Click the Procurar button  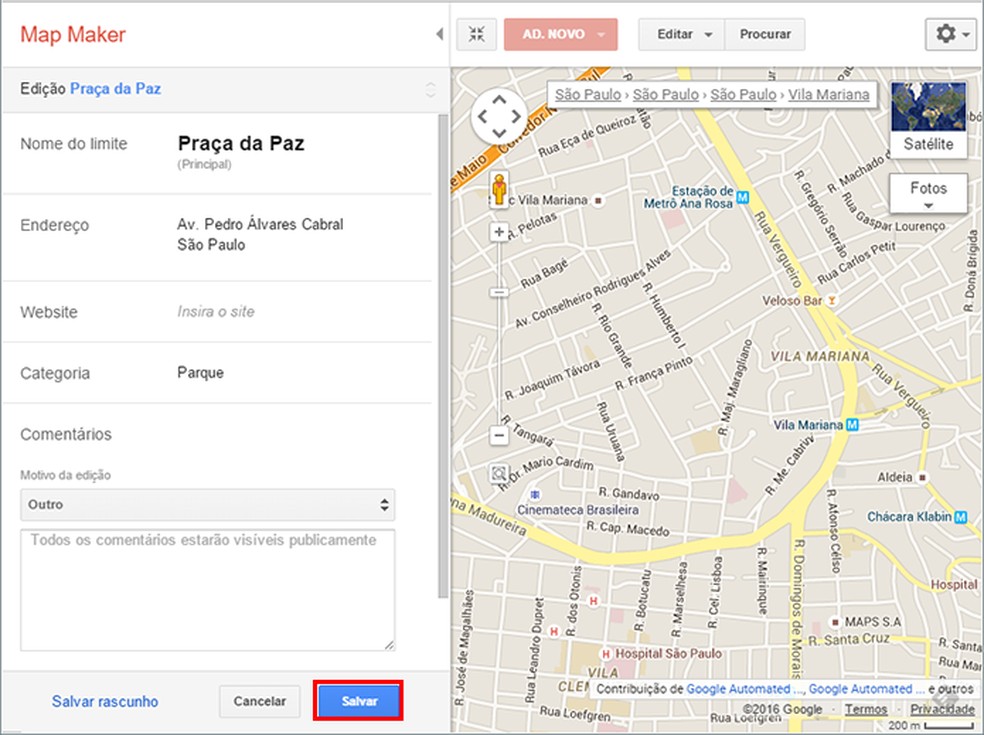coord(765,34)
